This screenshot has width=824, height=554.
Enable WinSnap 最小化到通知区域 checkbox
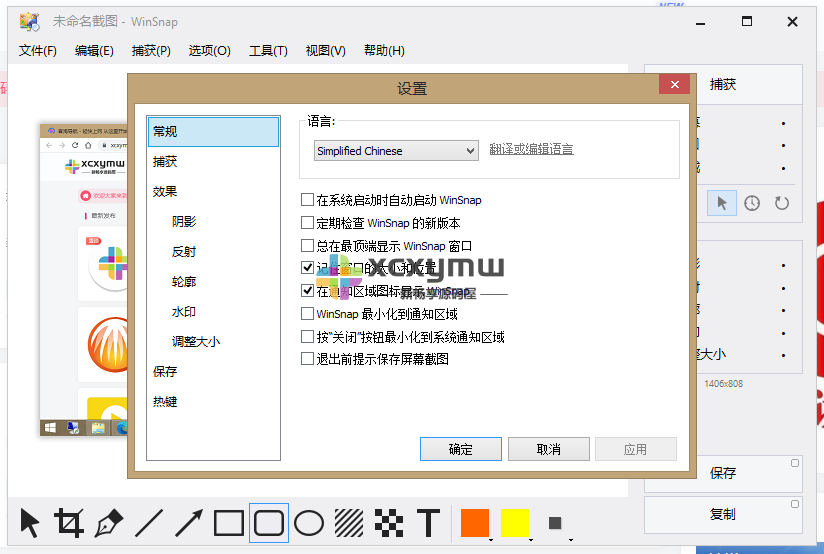click(x=307, y=314)
